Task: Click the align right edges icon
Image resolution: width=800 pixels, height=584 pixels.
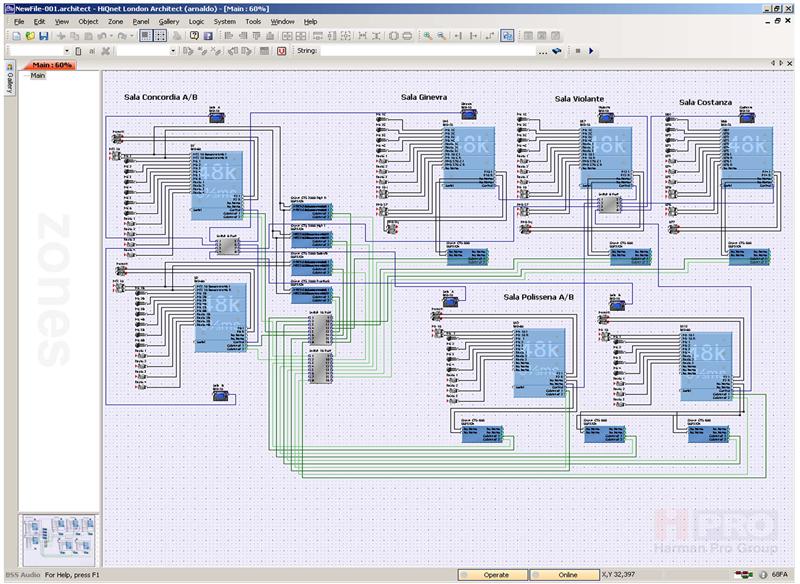Action: 243,36
